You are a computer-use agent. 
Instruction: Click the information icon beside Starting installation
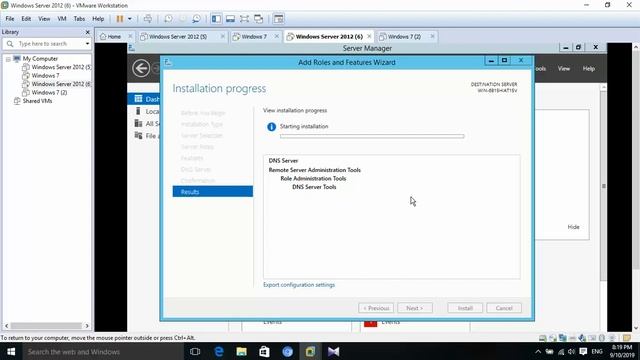[x=271, y=127]
